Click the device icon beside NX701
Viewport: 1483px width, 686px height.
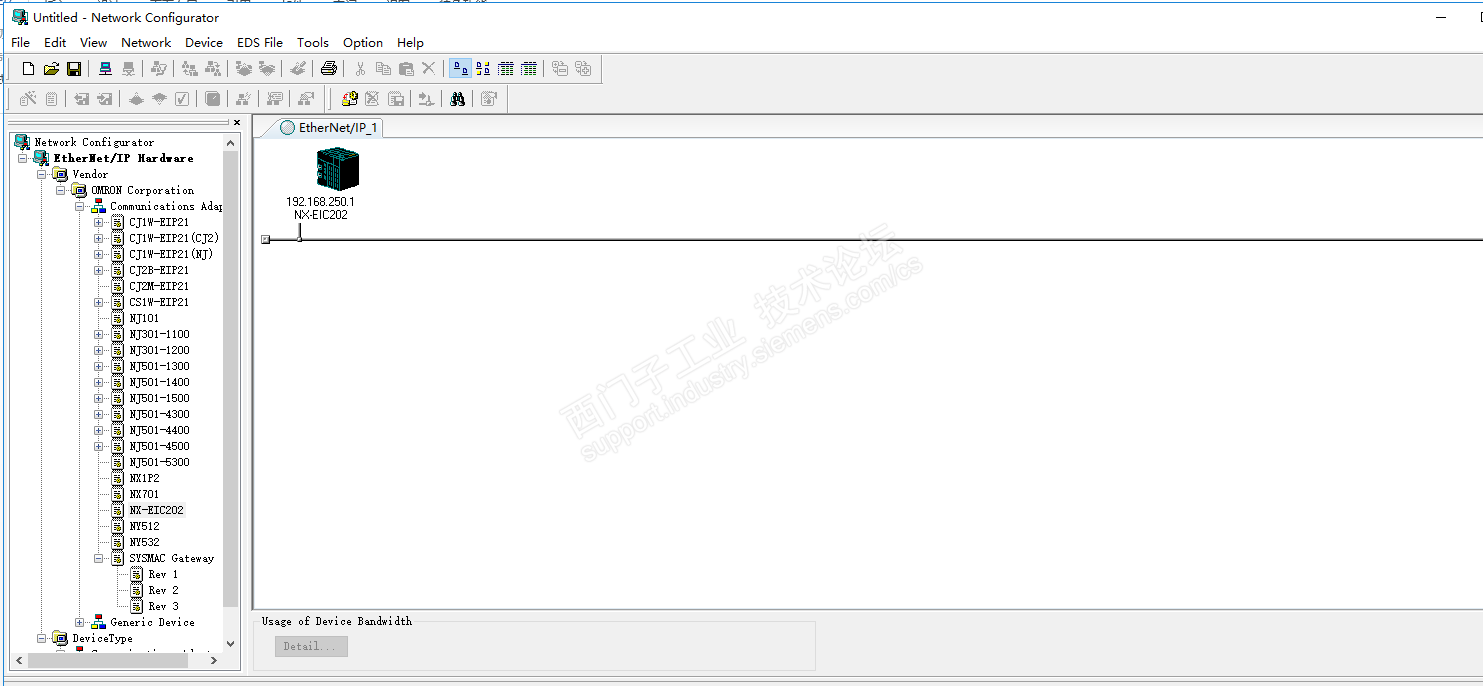118,494
